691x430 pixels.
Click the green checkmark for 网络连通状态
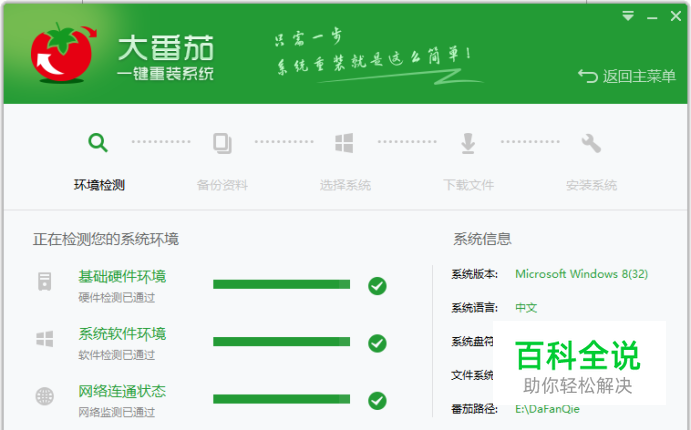click(377, 400)
